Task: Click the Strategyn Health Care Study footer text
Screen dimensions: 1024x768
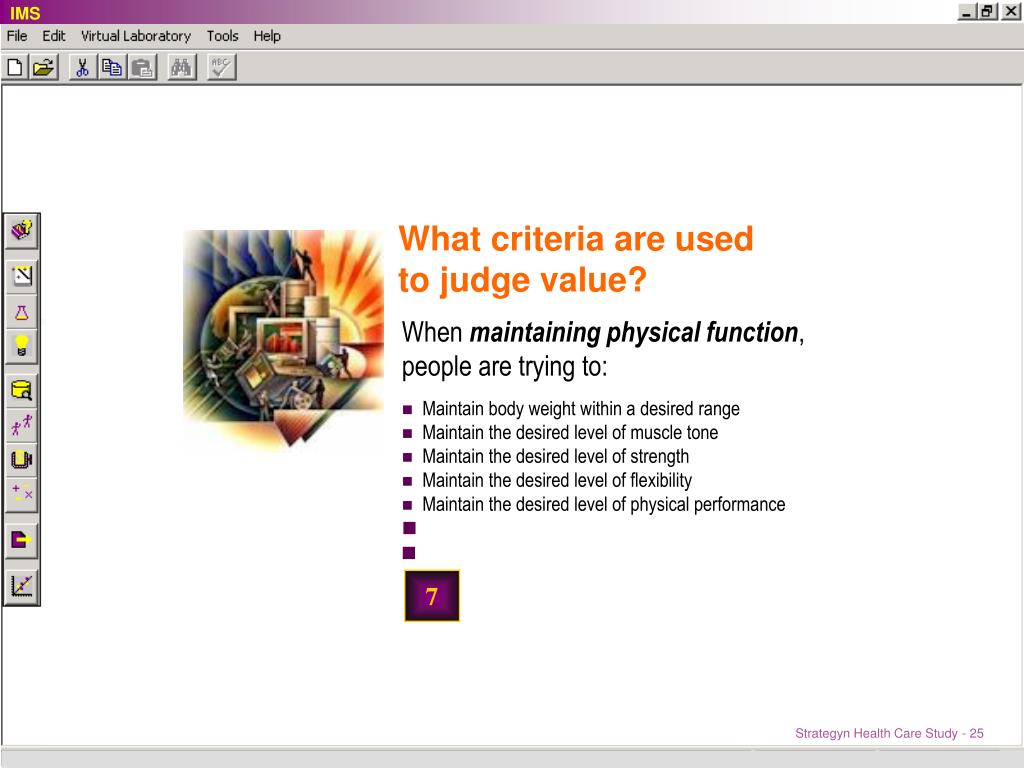Action: pyautogui.click(x=889, y=734)
